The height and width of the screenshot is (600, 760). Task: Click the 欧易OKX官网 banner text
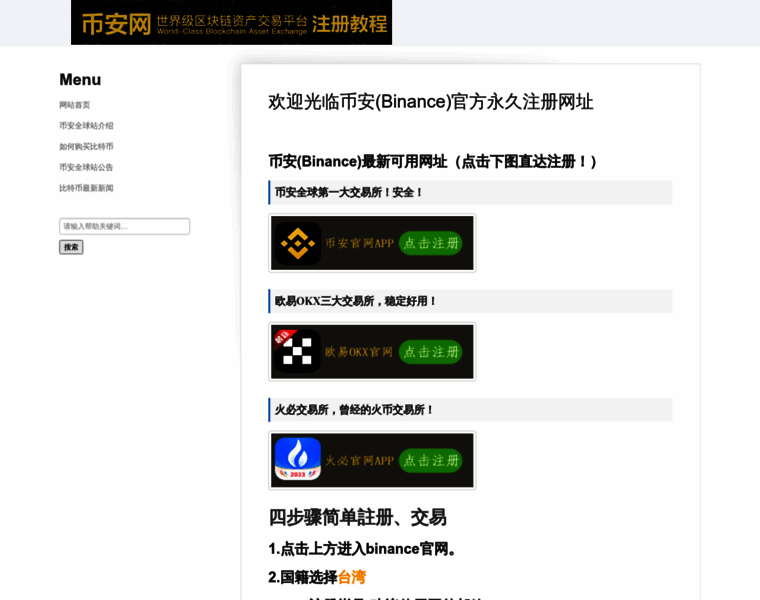[359, 352]
